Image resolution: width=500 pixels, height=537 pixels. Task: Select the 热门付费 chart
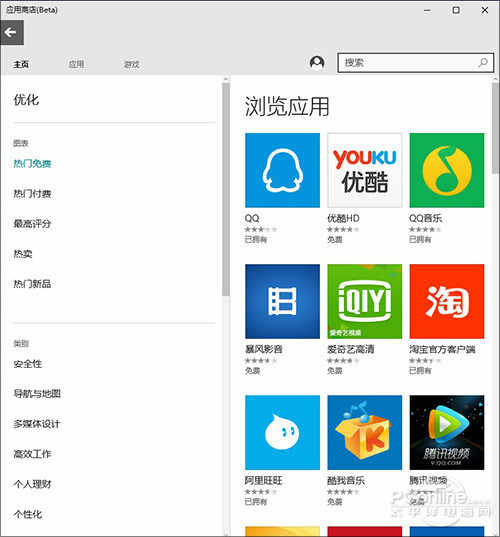[x=32, y=194]
